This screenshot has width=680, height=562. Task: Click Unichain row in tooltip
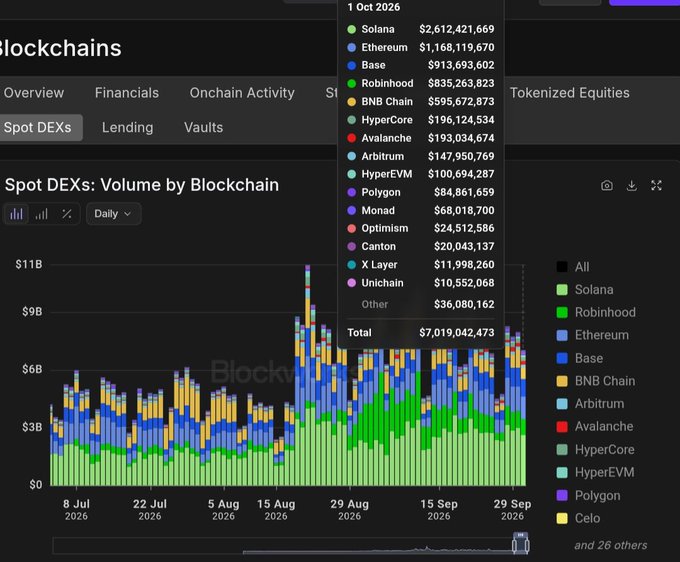(x=421, y=283)
